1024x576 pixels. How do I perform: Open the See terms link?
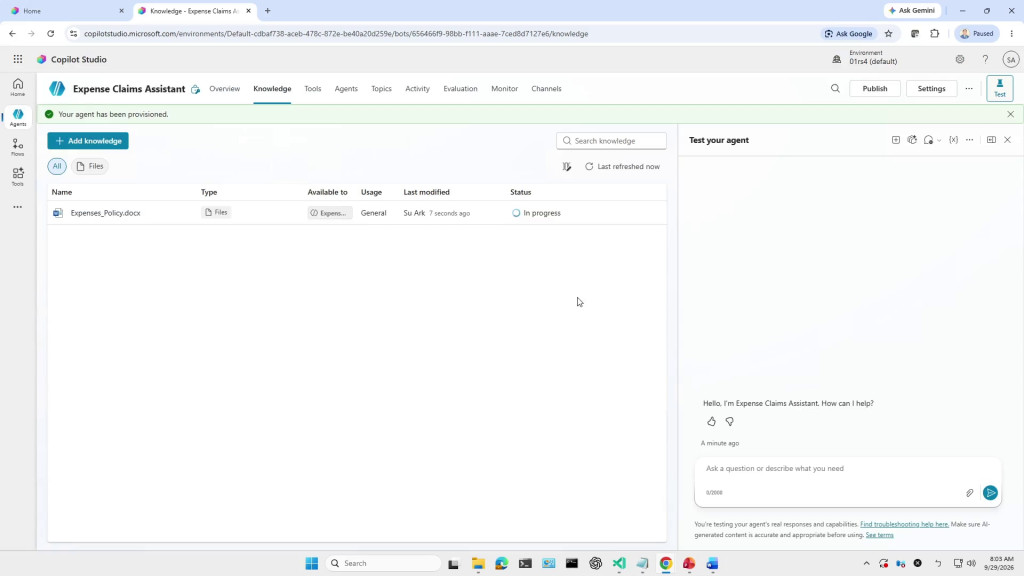[879, 536]
